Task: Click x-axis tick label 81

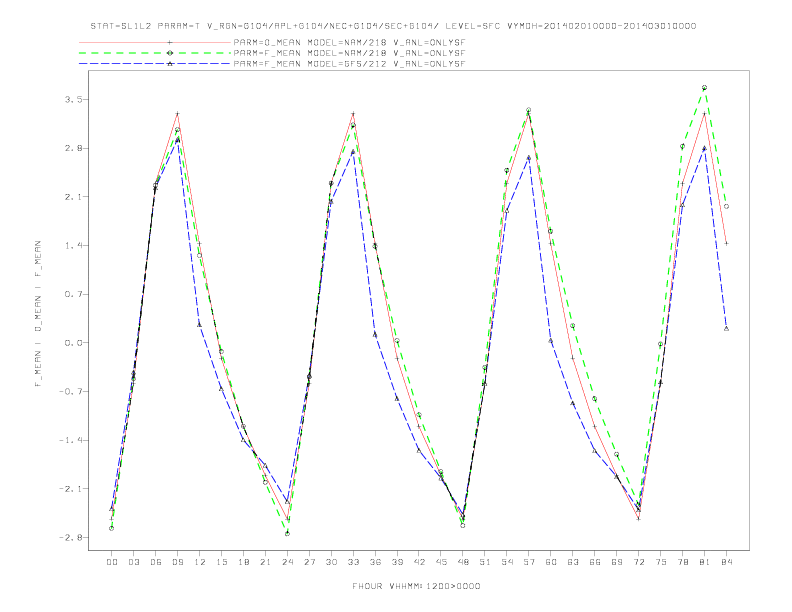Action: [704, 562]
